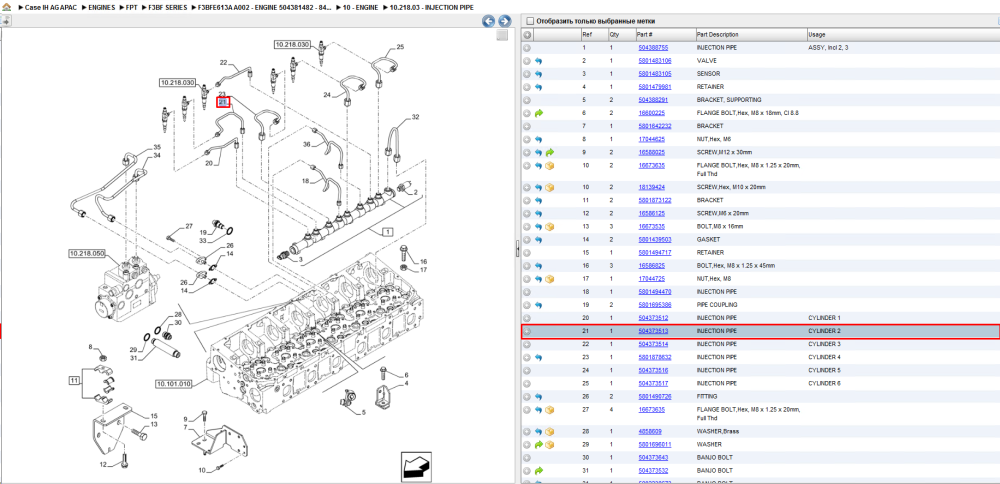Open part number link 504373643
Image resolution: width=1000 pixels, height=484 pixels.
653,457
